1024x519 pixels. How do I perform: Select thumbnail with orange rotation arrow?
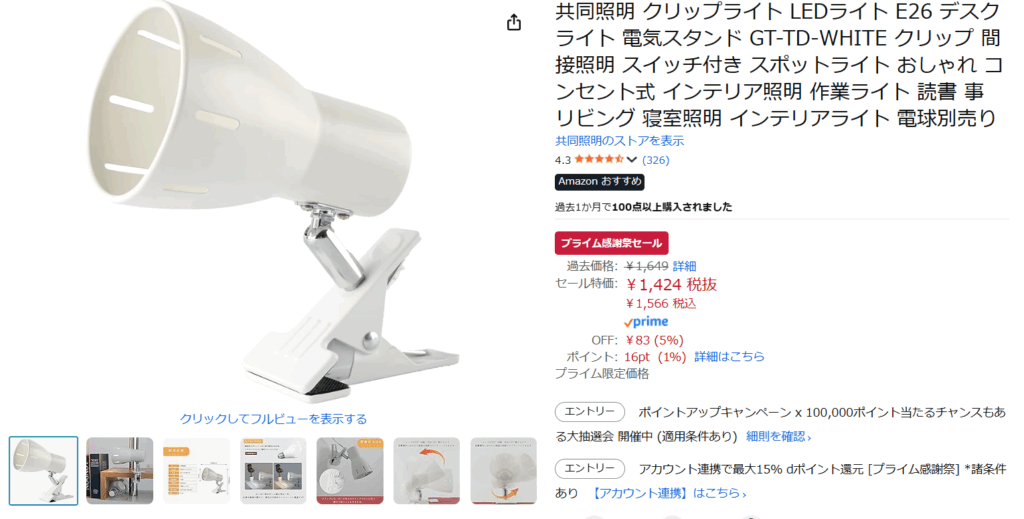pos(426,471)
